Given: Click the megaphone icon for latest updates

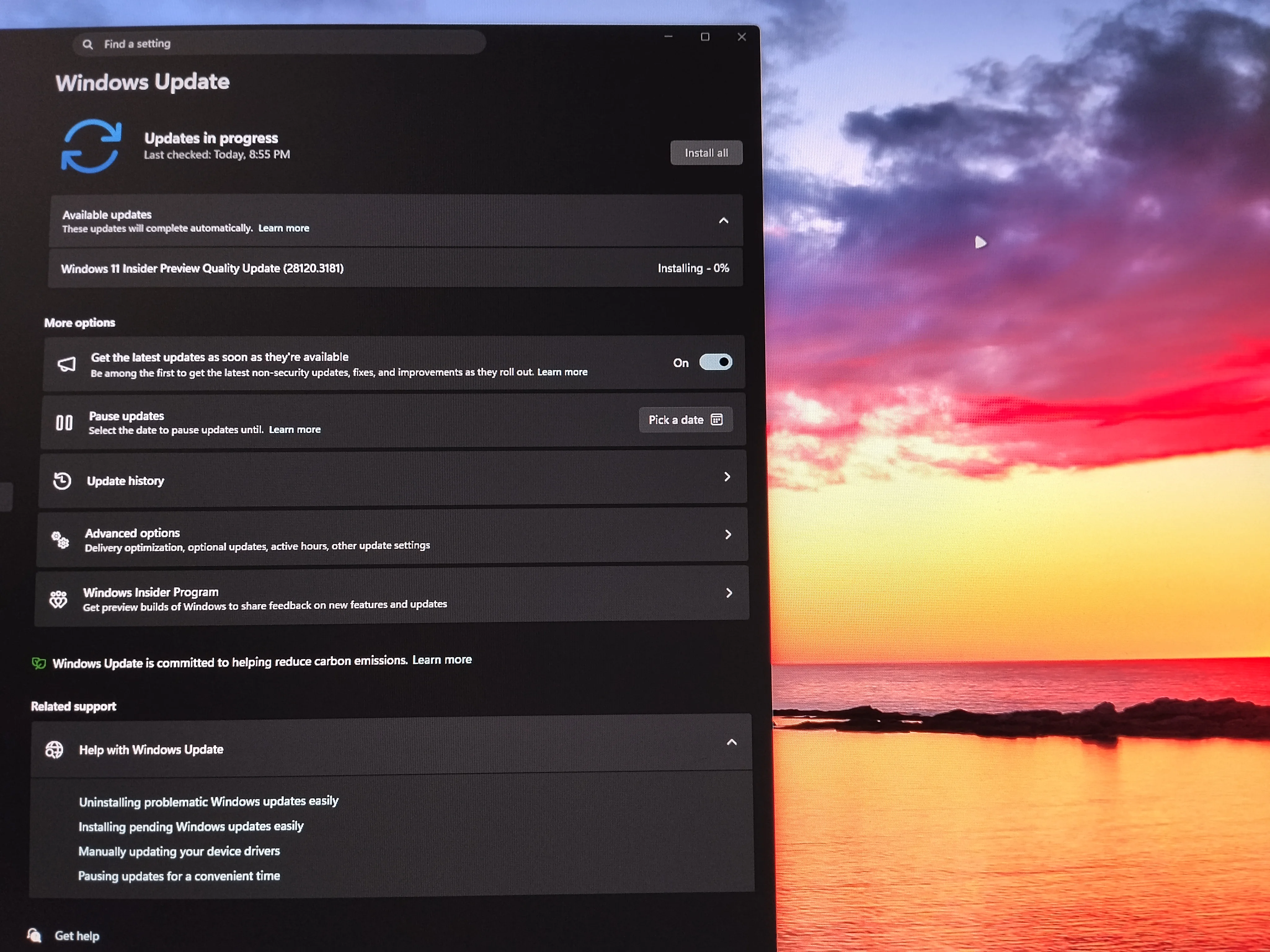Looking at the screenshot, I should coord(67,364).
